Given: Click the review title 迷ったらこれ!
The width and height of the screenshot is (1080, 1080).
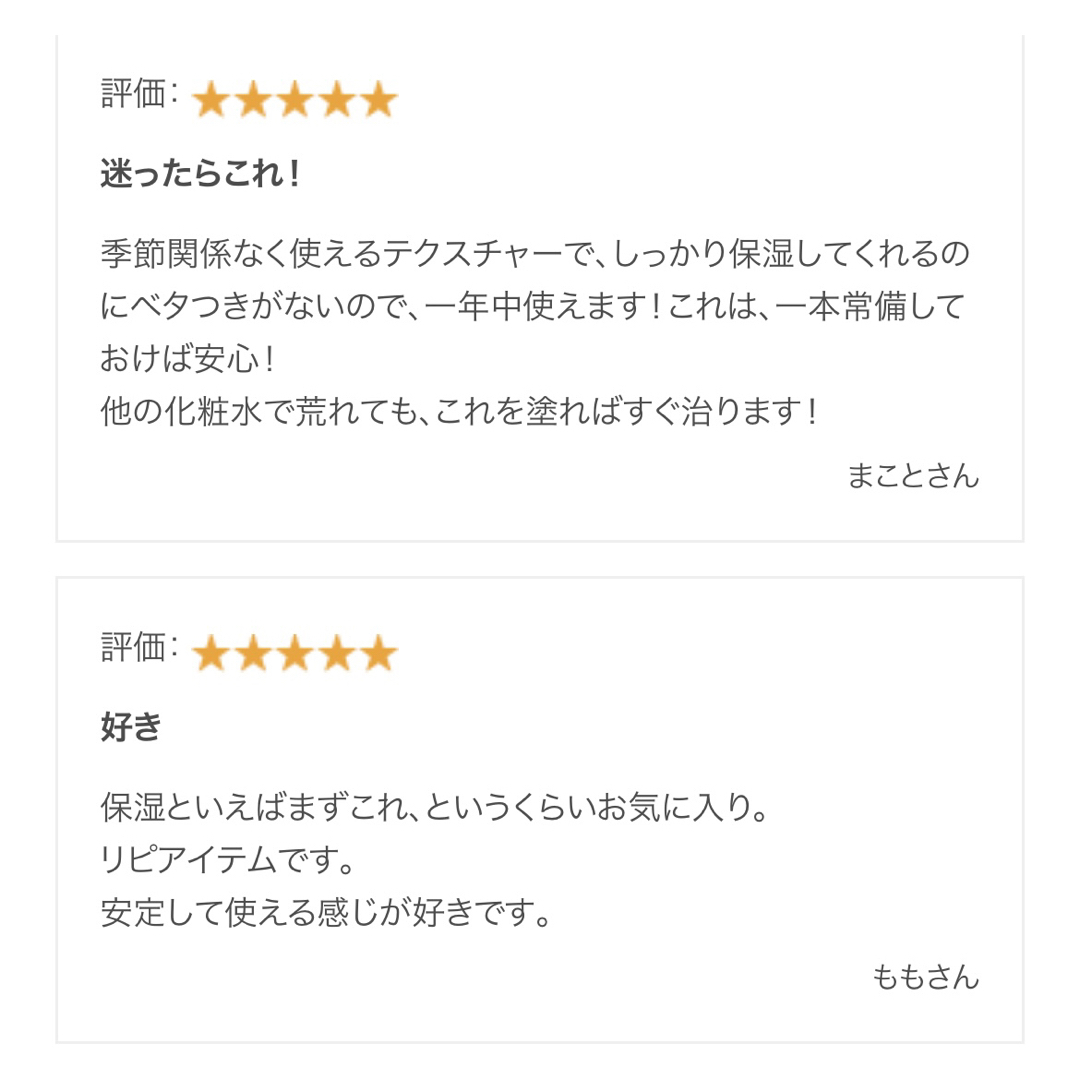Looking at the screenshot, I should coord(200,173).
